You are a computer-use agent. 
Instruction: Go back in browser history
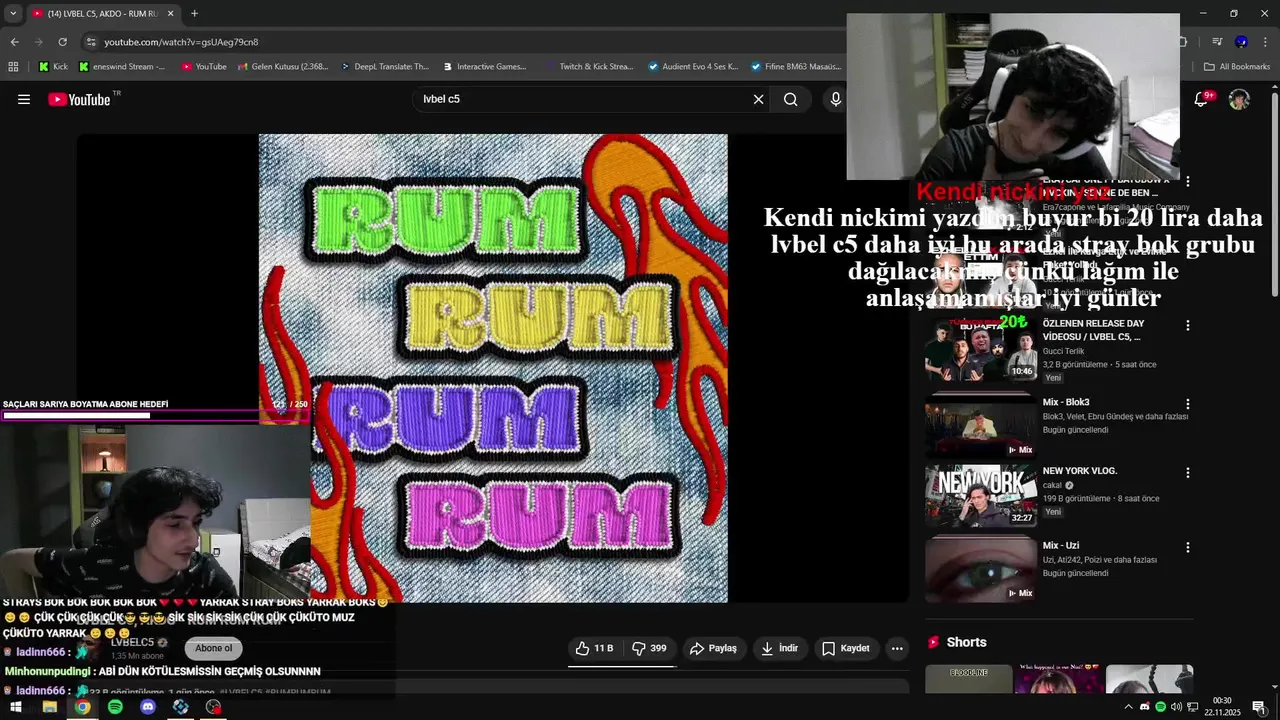pyautogui.click(x=14, y=42)
